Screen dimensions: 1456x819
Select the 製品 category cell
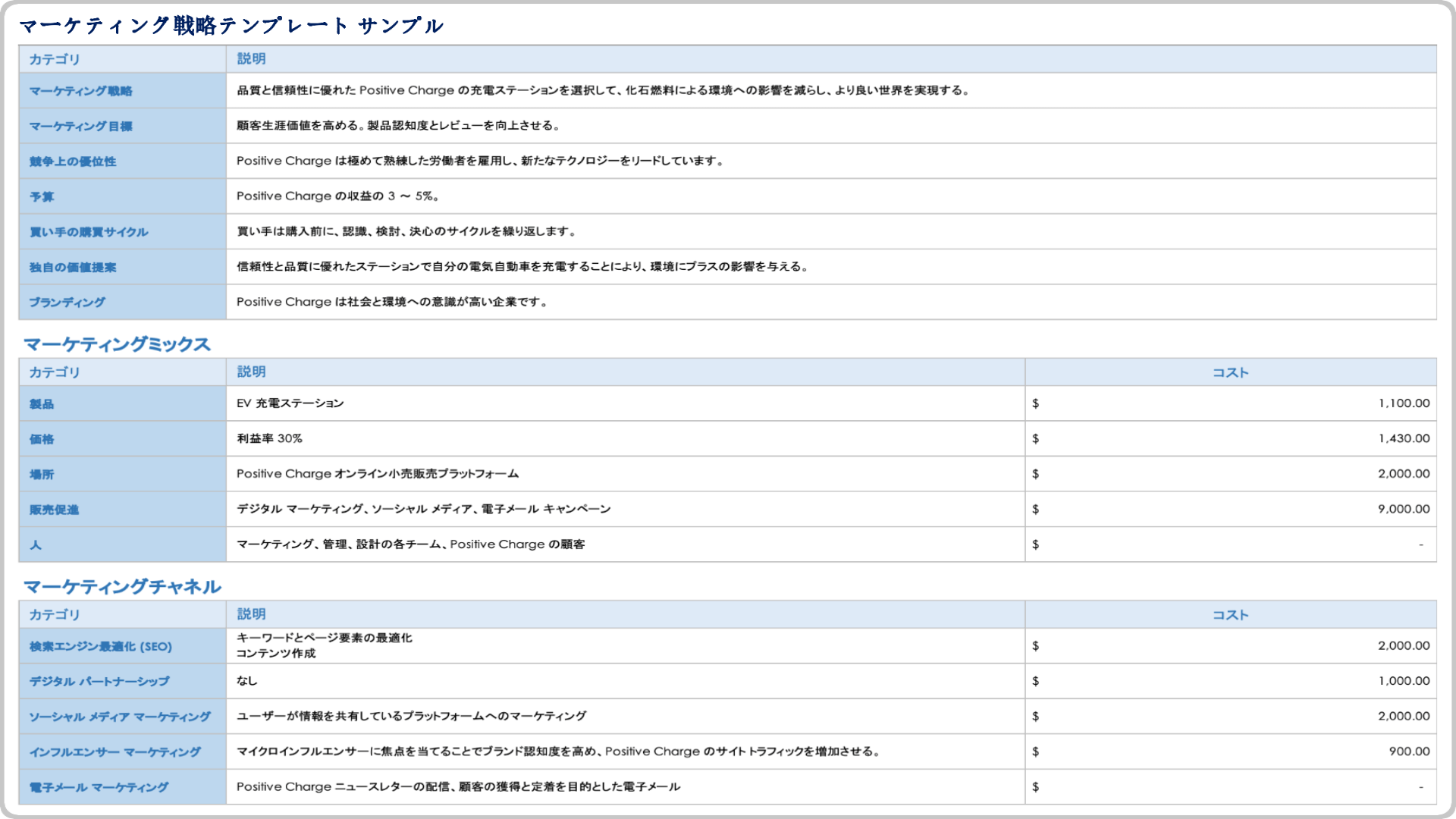122,404
